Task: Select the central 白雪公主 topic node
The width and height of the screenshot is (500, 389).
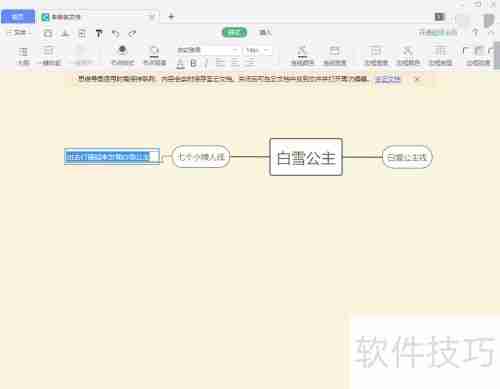Action: [x=306, y=157]
